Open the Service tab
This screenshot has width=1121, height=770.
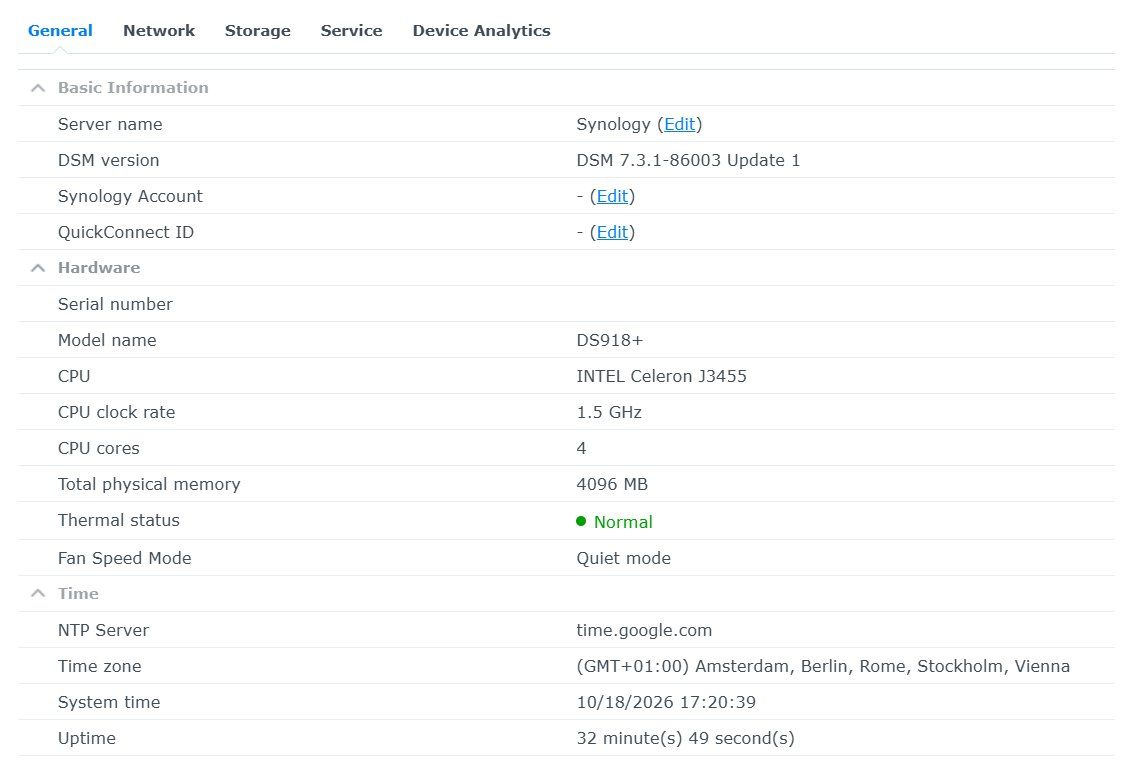351,31
